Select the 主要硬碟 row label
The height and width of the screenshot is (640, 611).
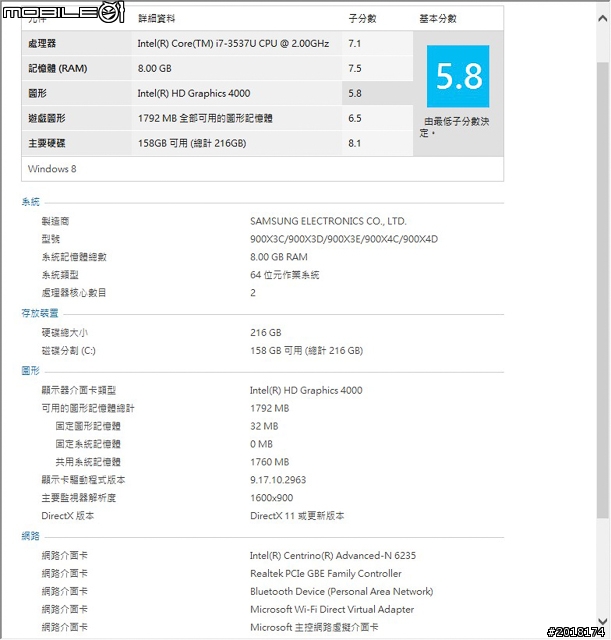pyautogui.click(x=47, y=143)
